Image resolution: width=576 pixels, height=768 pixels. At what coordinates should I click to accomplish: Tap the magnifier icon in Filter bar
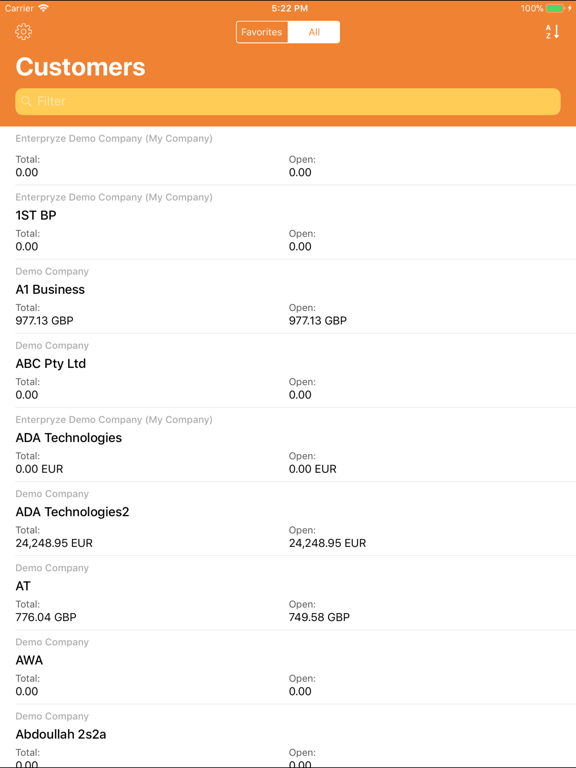point(27,101)
